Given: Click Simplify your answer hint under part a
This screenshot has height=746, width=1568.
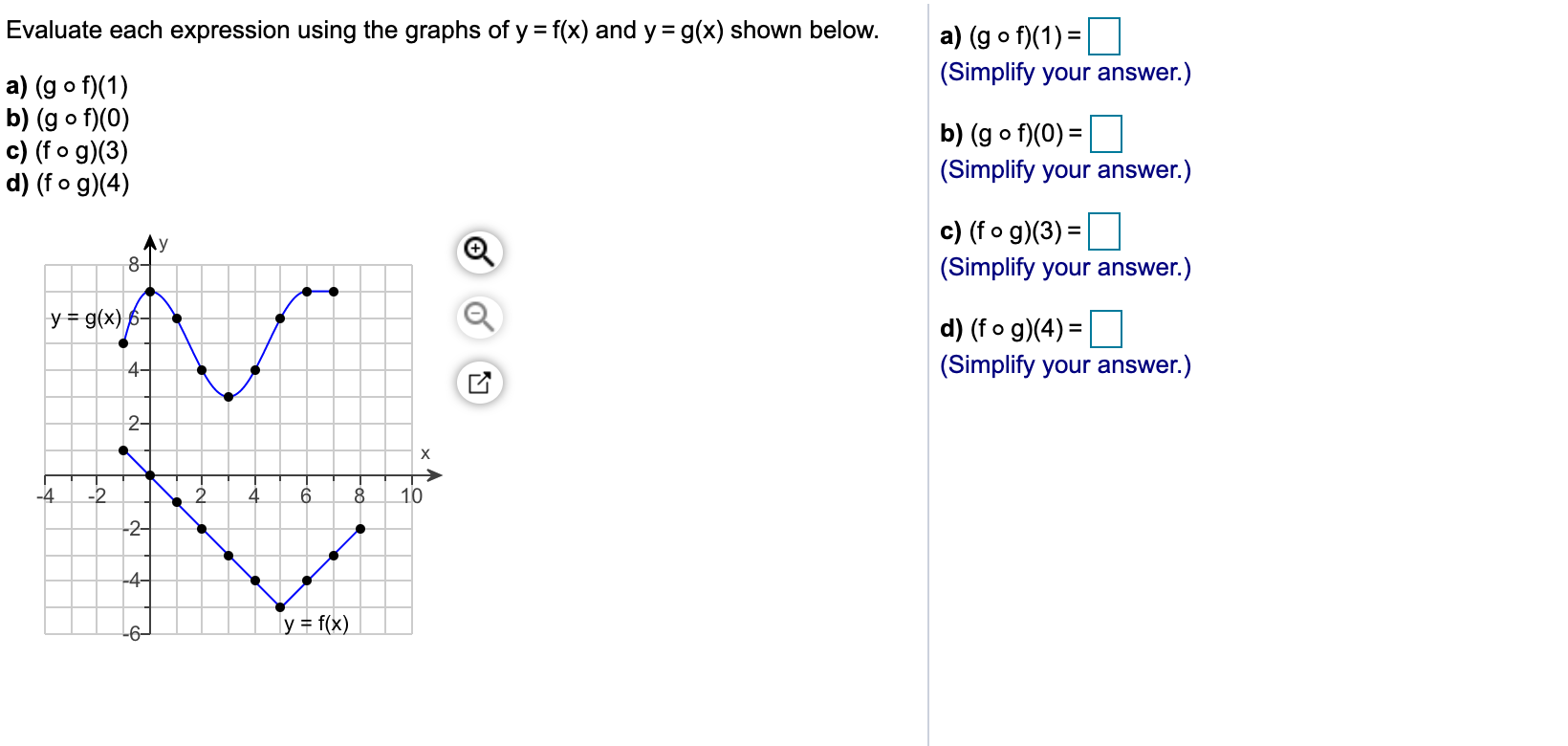Looking at the screenshot, I should point(1065,73).
